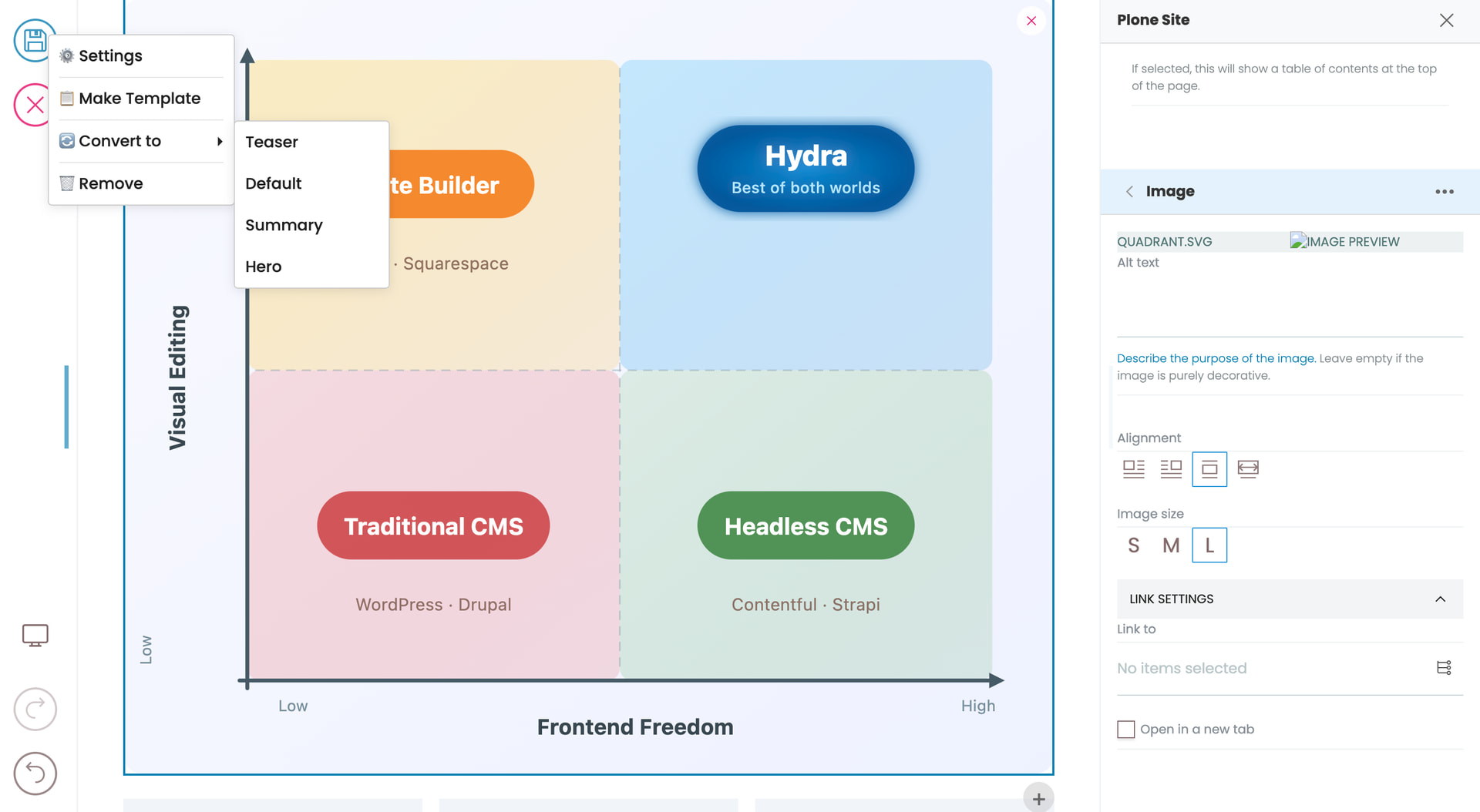Click the redo arrow icon

click(x=35, y=709)
